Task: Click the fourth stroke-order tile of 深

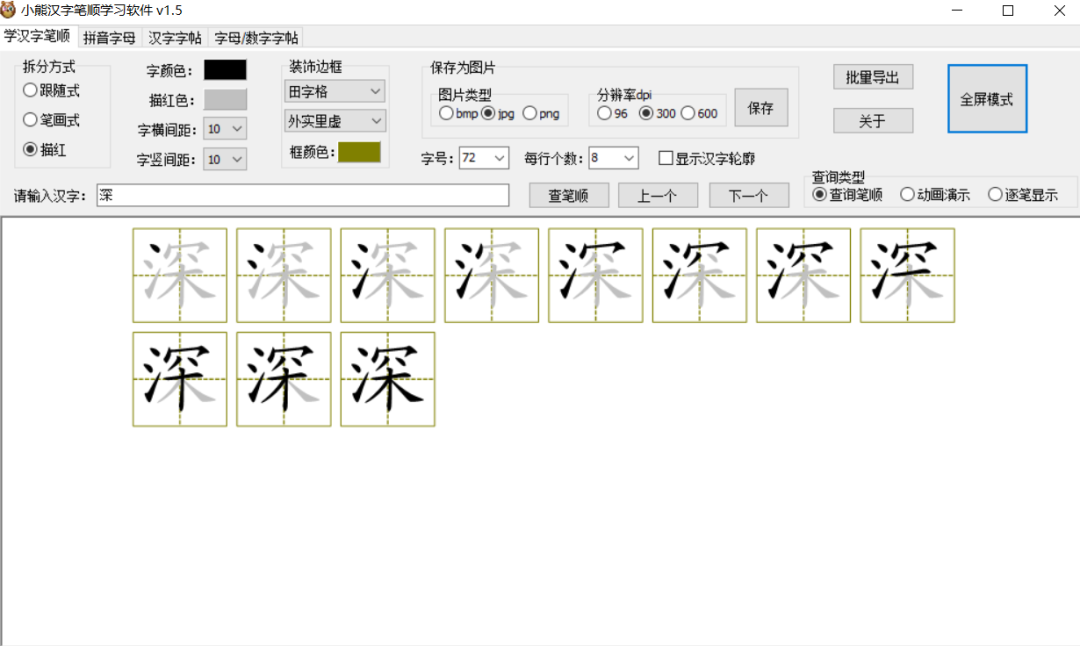Action: 492,275
